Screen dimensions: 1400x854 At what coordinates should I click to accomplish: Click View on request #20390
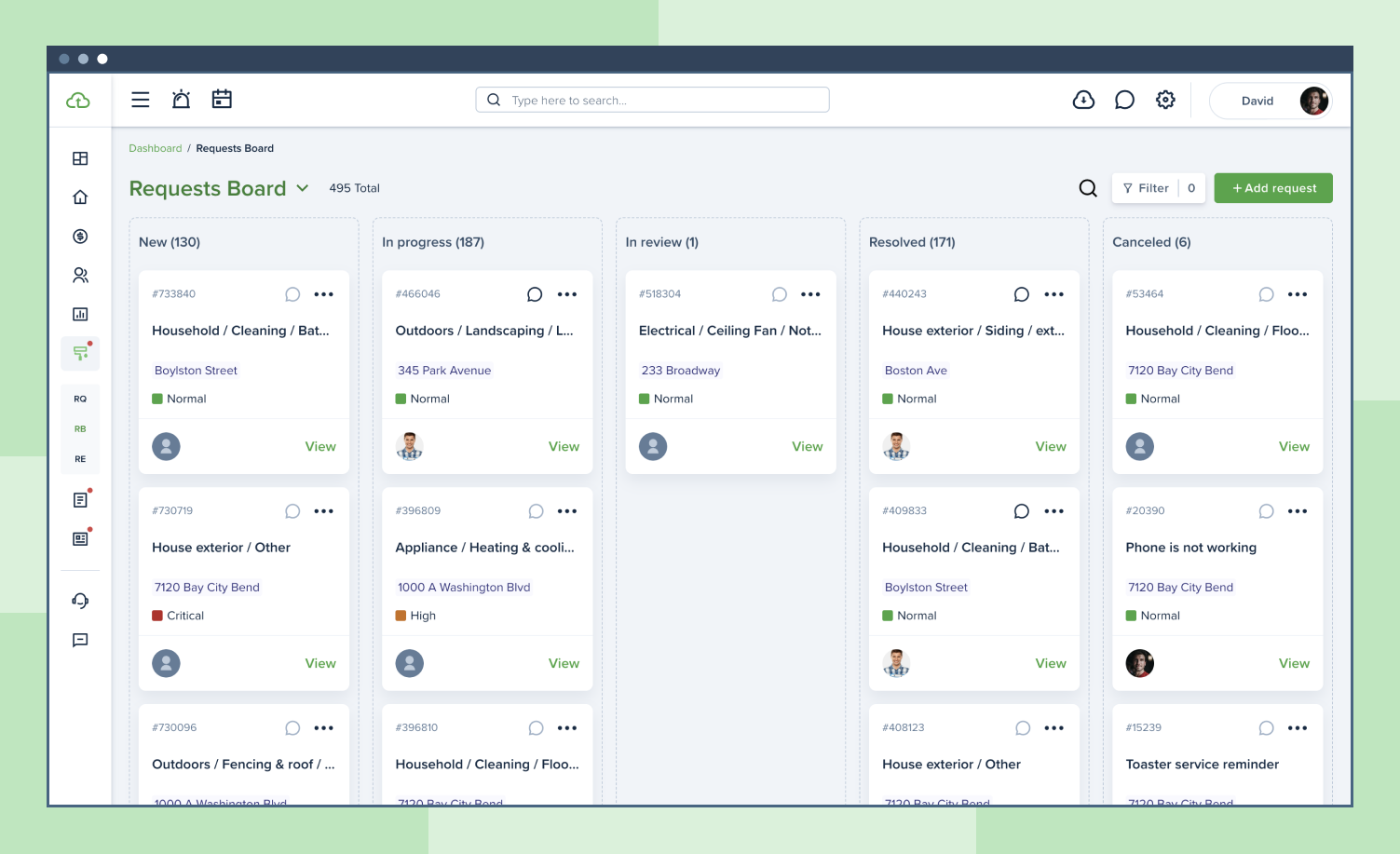(x=1294, y=664)
